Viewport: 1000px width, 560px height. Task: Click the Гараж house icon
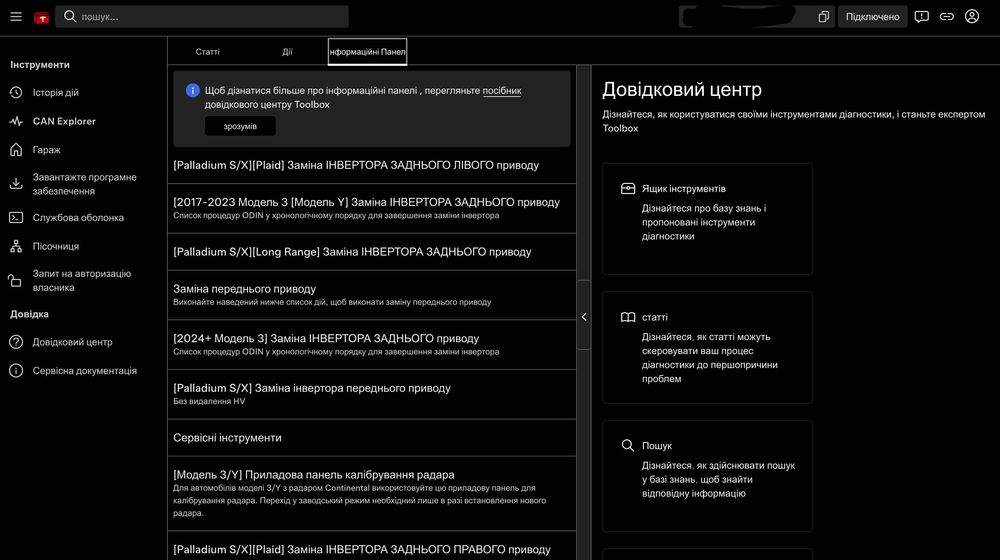point(16,149)
